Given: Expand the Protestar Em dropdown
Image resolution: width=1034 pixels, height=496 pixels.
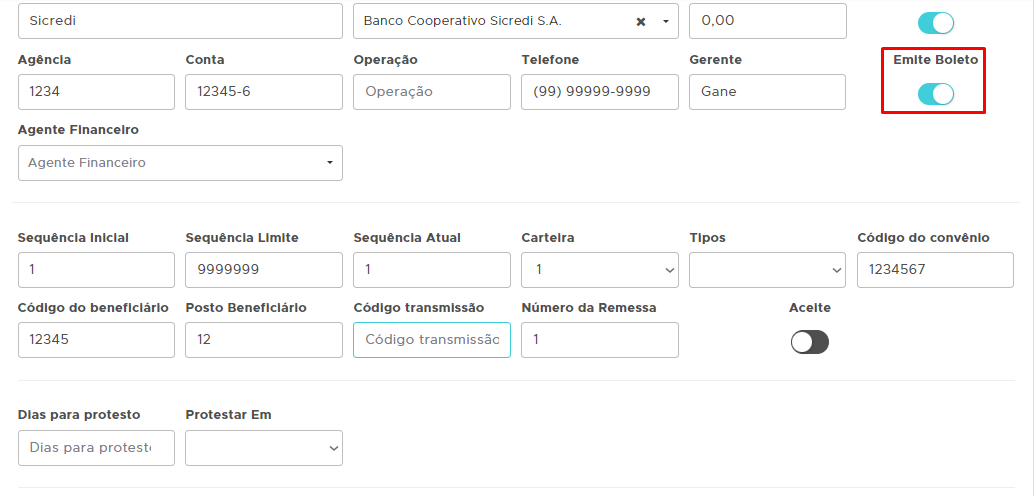Looking at the screenshot, I should [264, 448].
